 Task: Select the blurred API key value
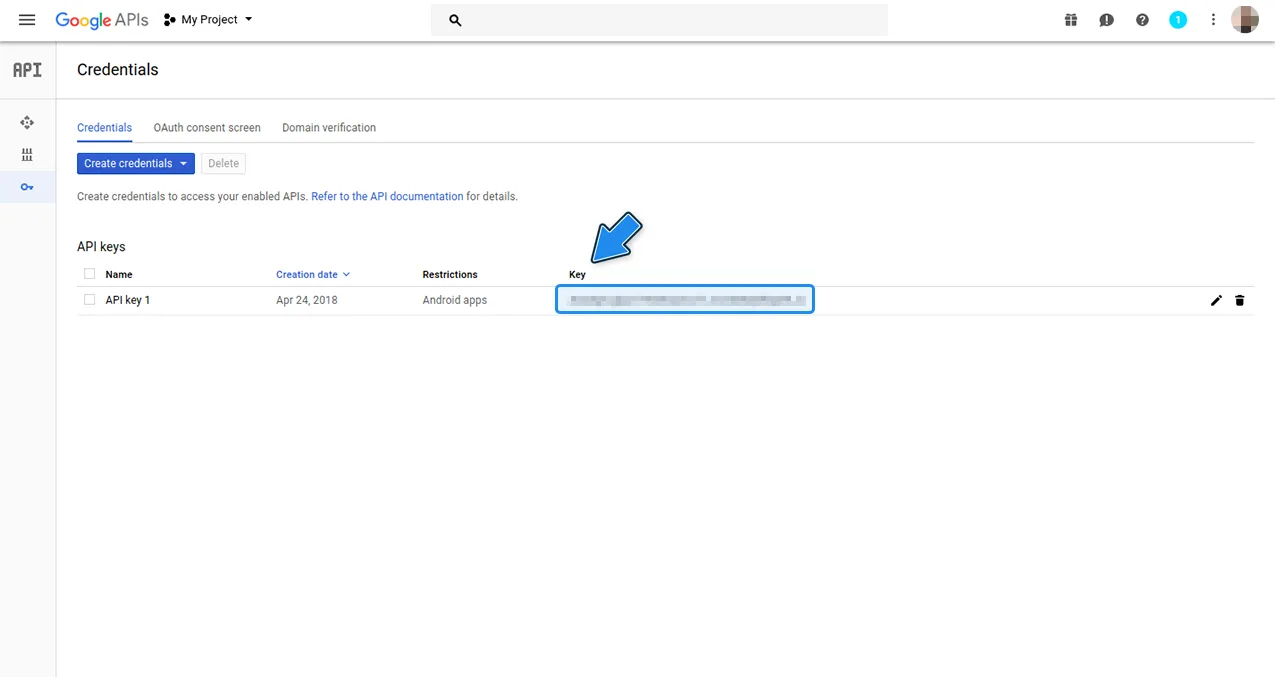(x=685, y=299)
